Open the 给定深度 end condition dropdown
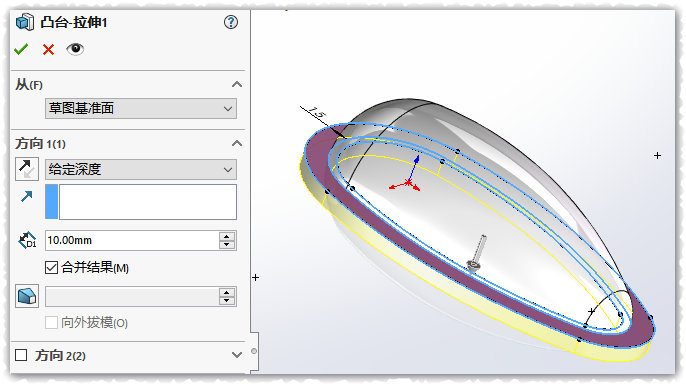The image size is (686, 385). [141, 169]
